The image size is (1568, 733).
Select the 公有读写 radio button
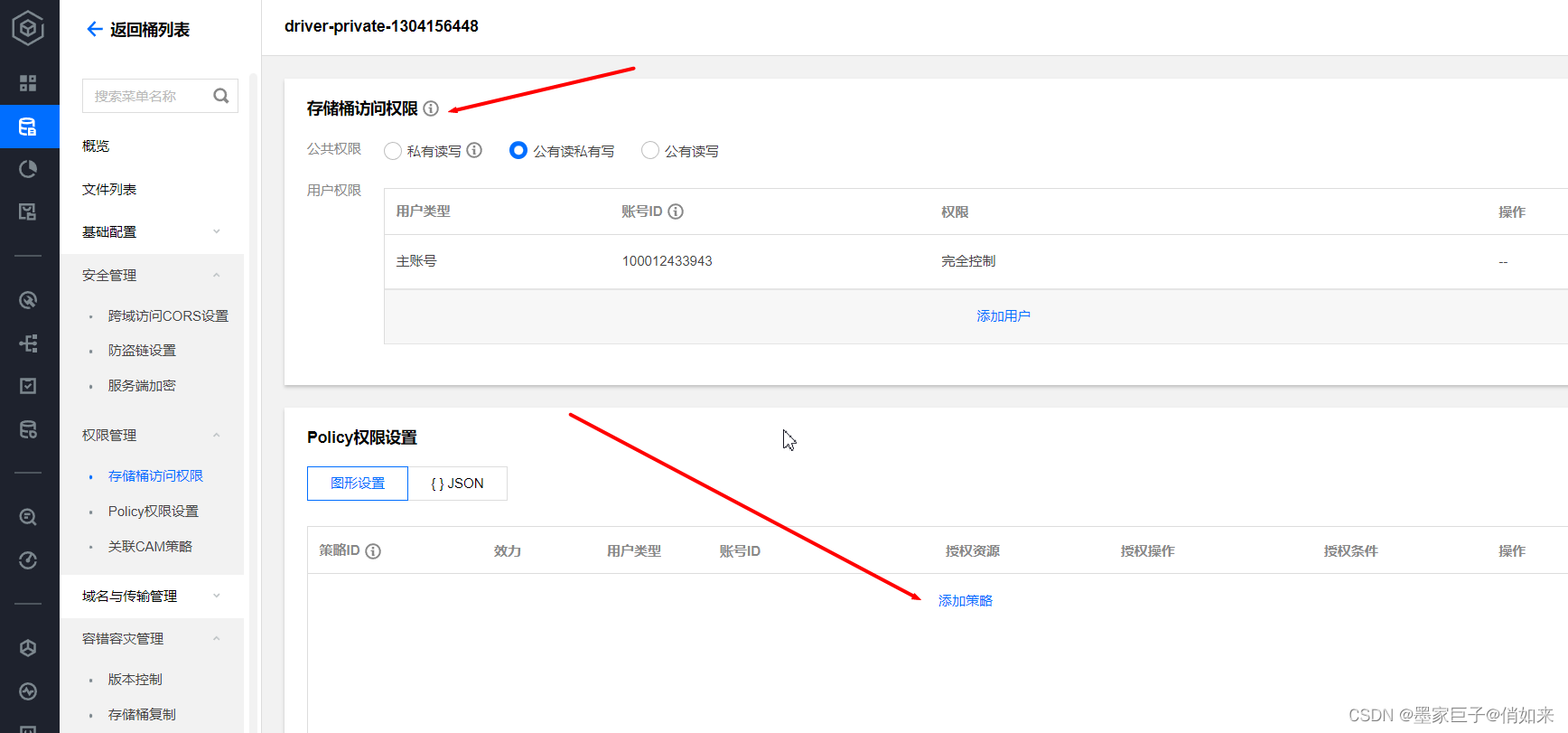(x=650, y=150)
